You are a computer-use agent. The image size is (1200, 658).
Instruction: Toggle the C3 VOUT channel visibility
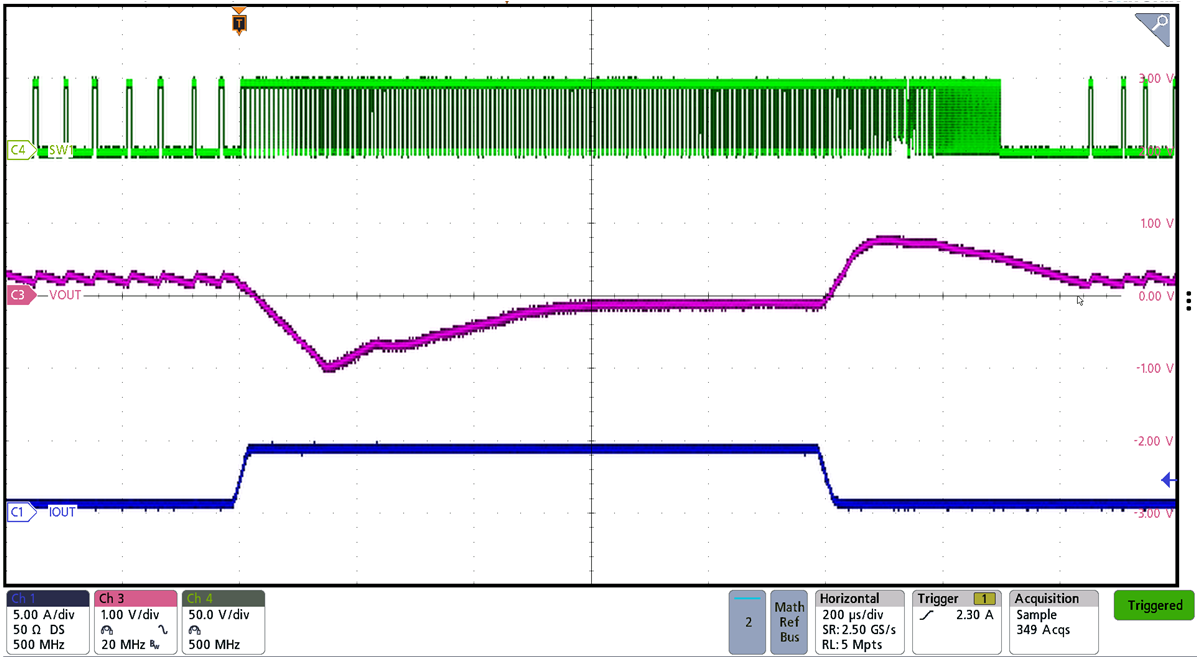pos(16,296)
